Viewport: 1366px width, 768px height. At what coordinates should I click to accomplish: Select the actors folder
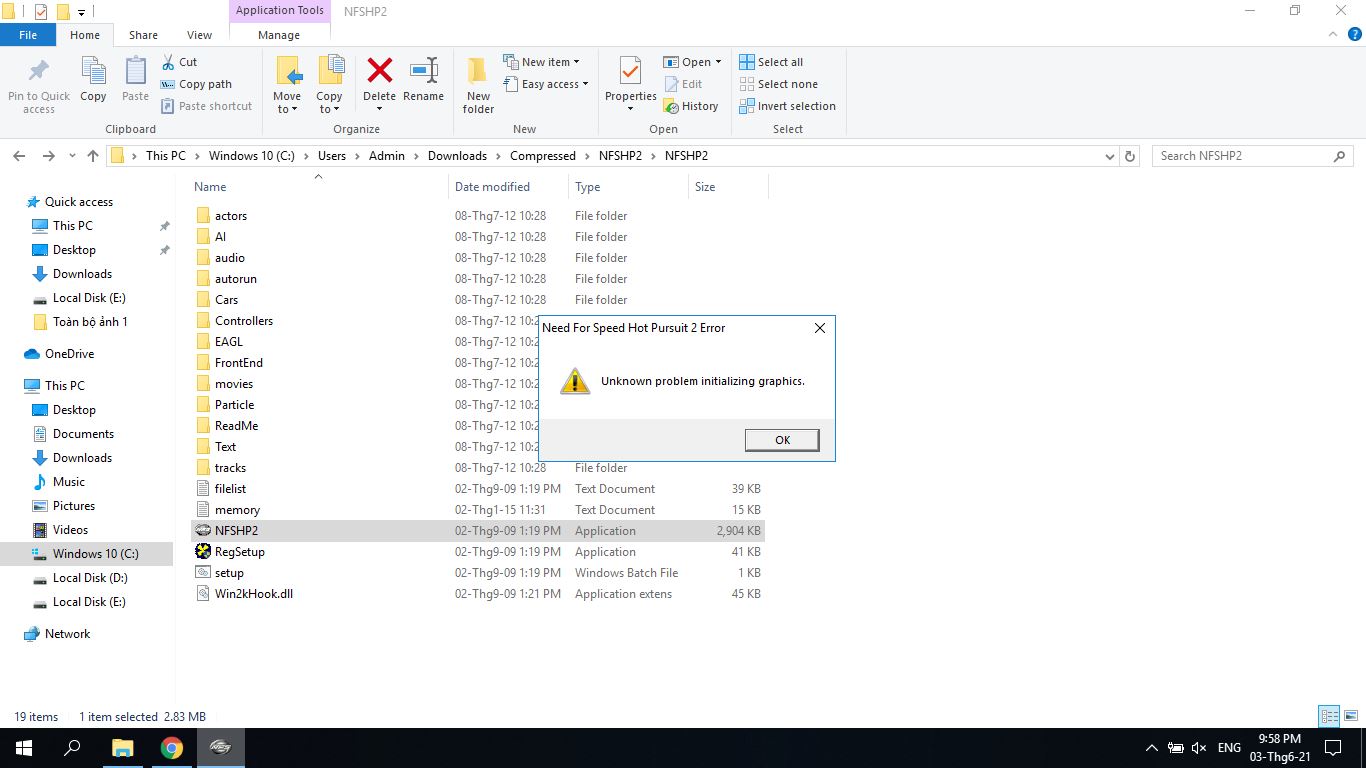pyautogui.click(x=478, y=216)
